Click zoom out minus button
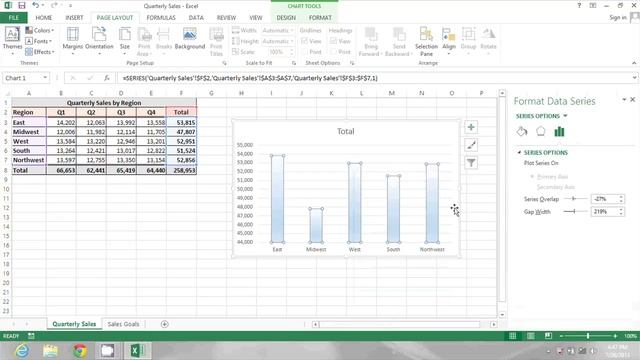The height and width of the screenshot is (360, 640). (561, 336)
